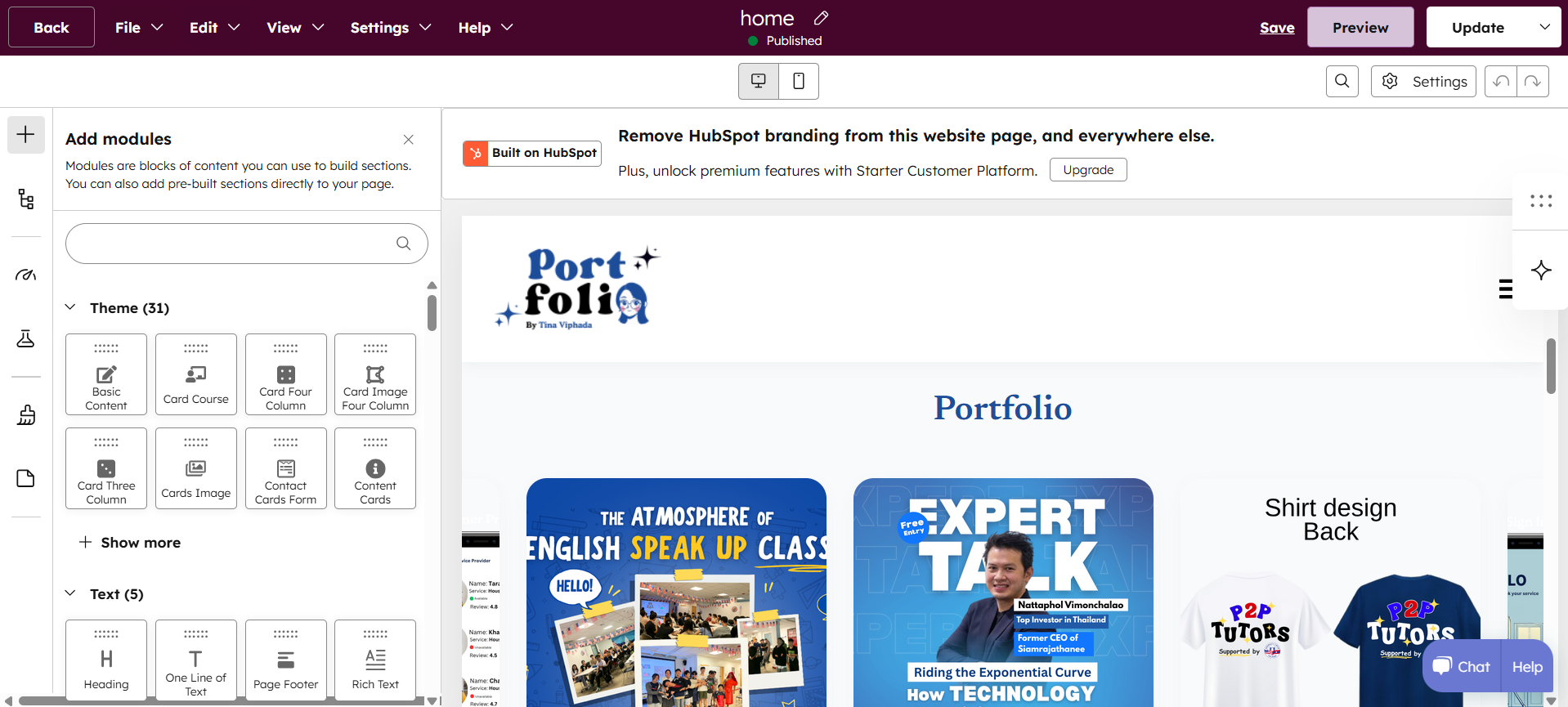Add the Card Three Column module

pos(106,468)
